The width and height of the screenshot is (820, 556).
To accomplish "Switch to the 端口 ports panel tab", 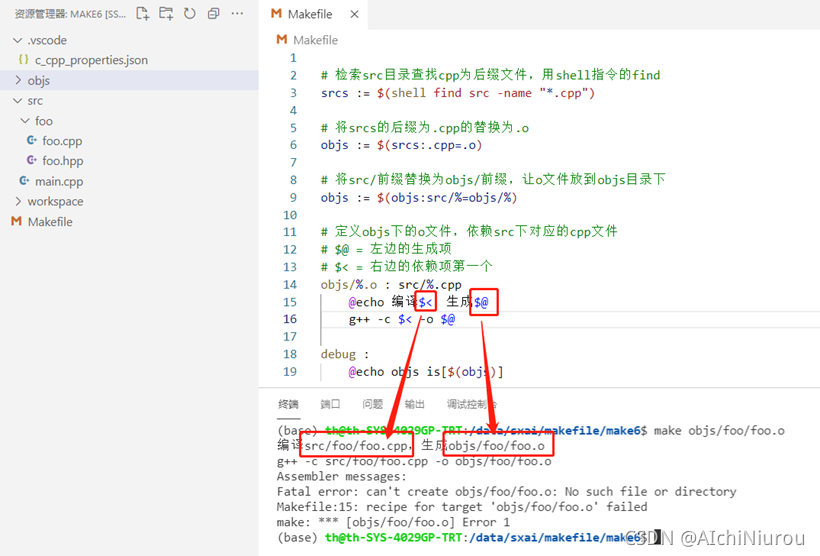I will (330, 404).
